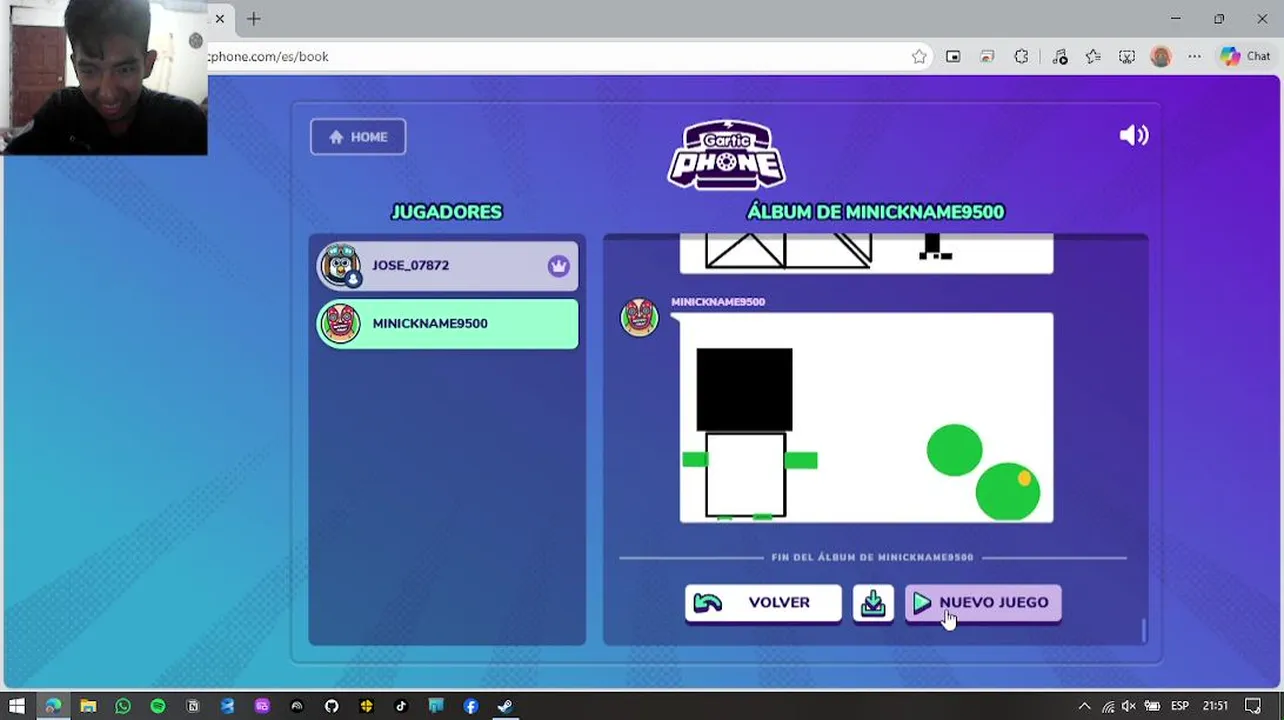The image size is (1284, 720).
Task: Open Notion from the taskbar
Action: [x=193, y=706]
